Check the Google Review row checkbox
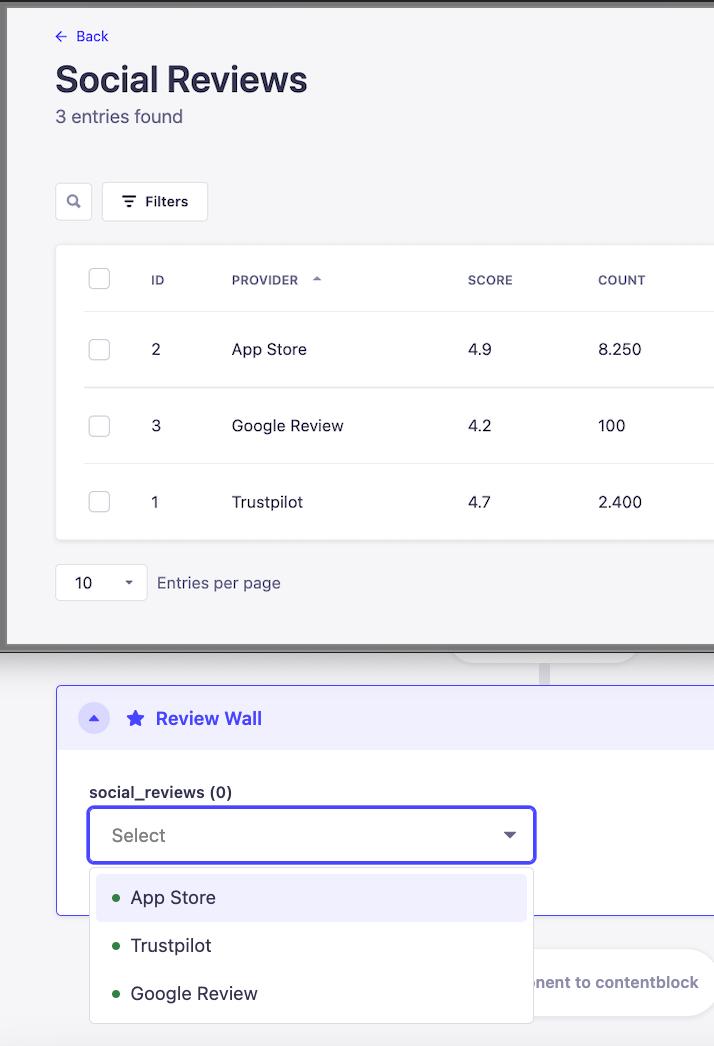Screen dimensions: 714x1046 [99, 426]
